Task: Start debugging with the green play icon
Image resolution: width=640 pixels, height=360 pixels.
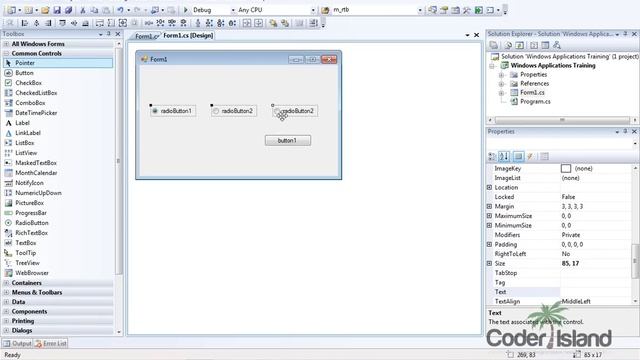Action: tap(185, 10)
